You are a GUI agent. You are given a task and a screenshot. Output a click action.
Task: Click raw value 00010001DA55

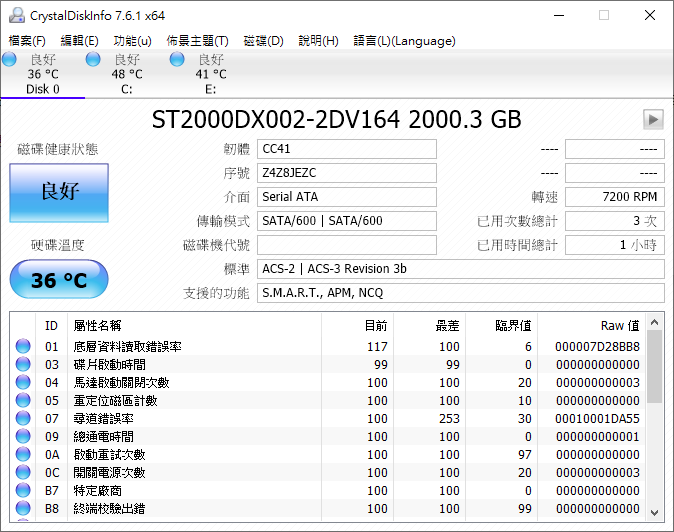tap(597, 419)
